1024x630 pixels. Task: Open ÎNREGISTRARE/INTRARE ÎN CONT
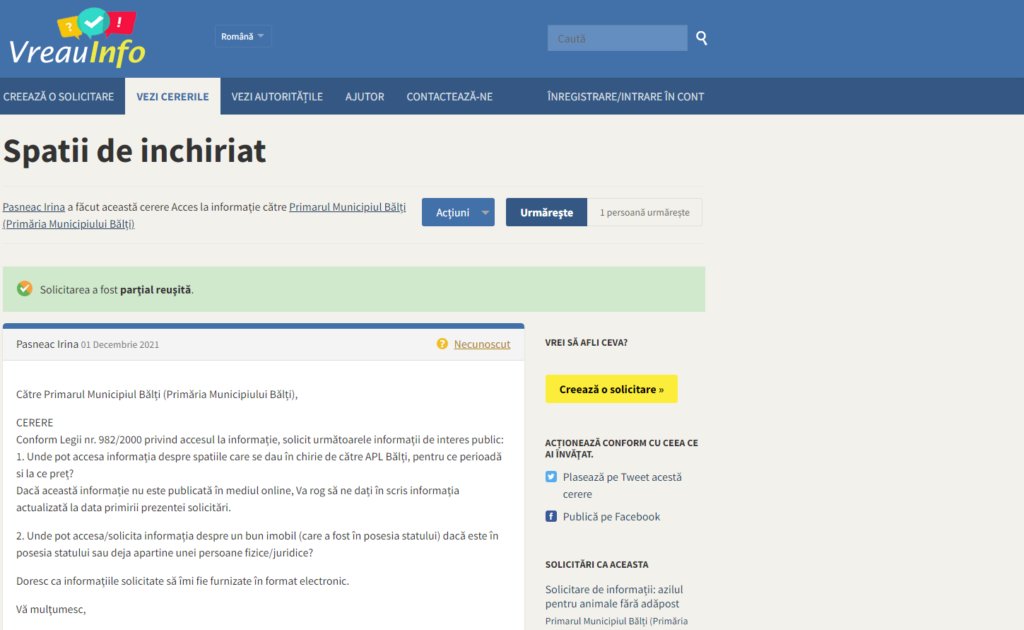click(626, 97)
